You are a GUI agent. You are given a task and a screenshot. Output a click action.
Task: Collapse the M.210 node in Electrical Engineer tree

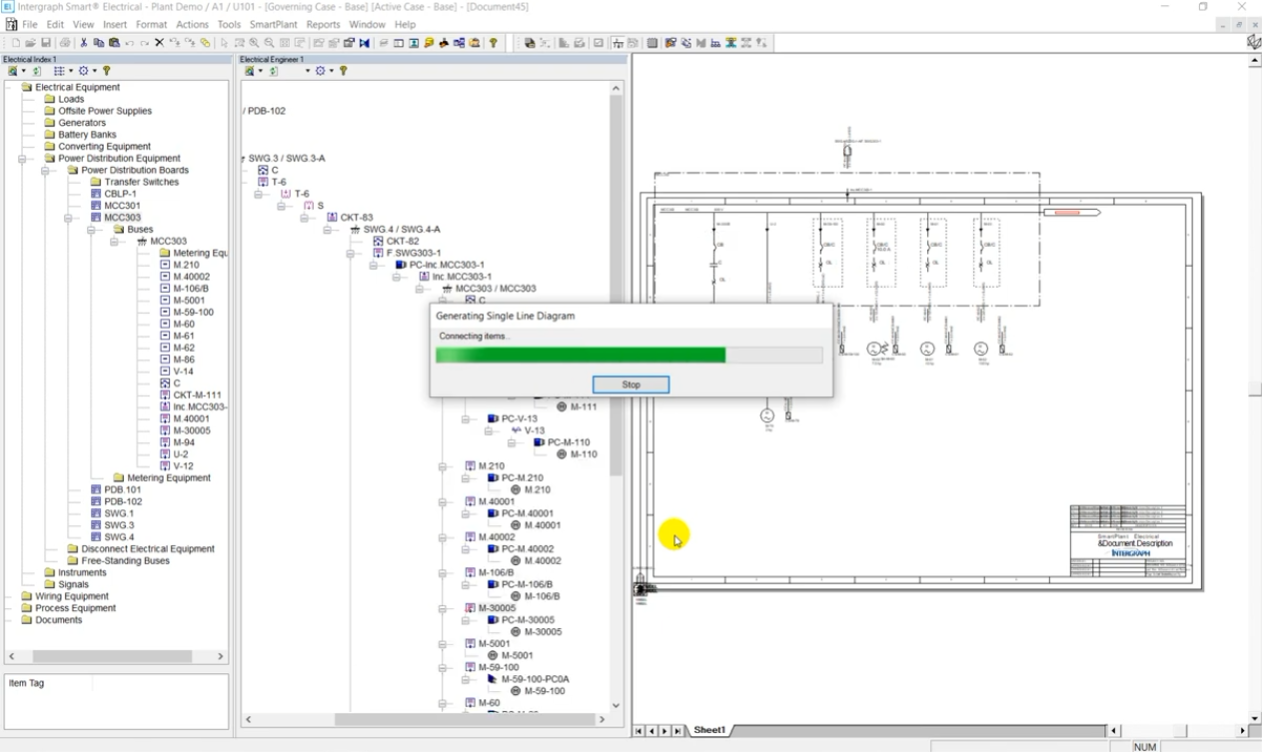443,466
